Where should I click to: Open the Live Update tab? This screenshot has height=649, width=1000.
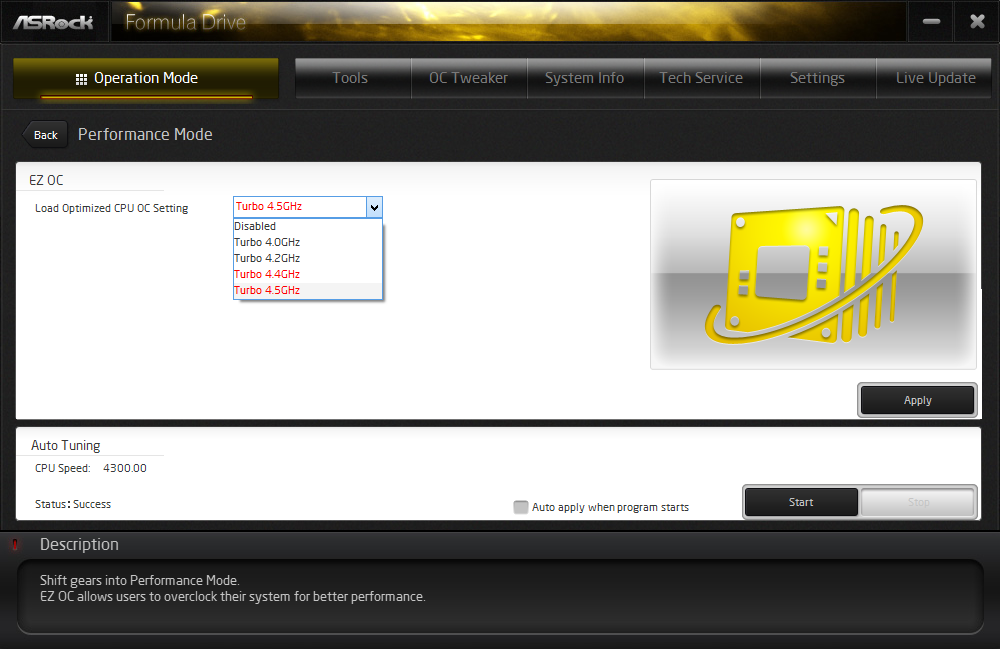point(936,78)
